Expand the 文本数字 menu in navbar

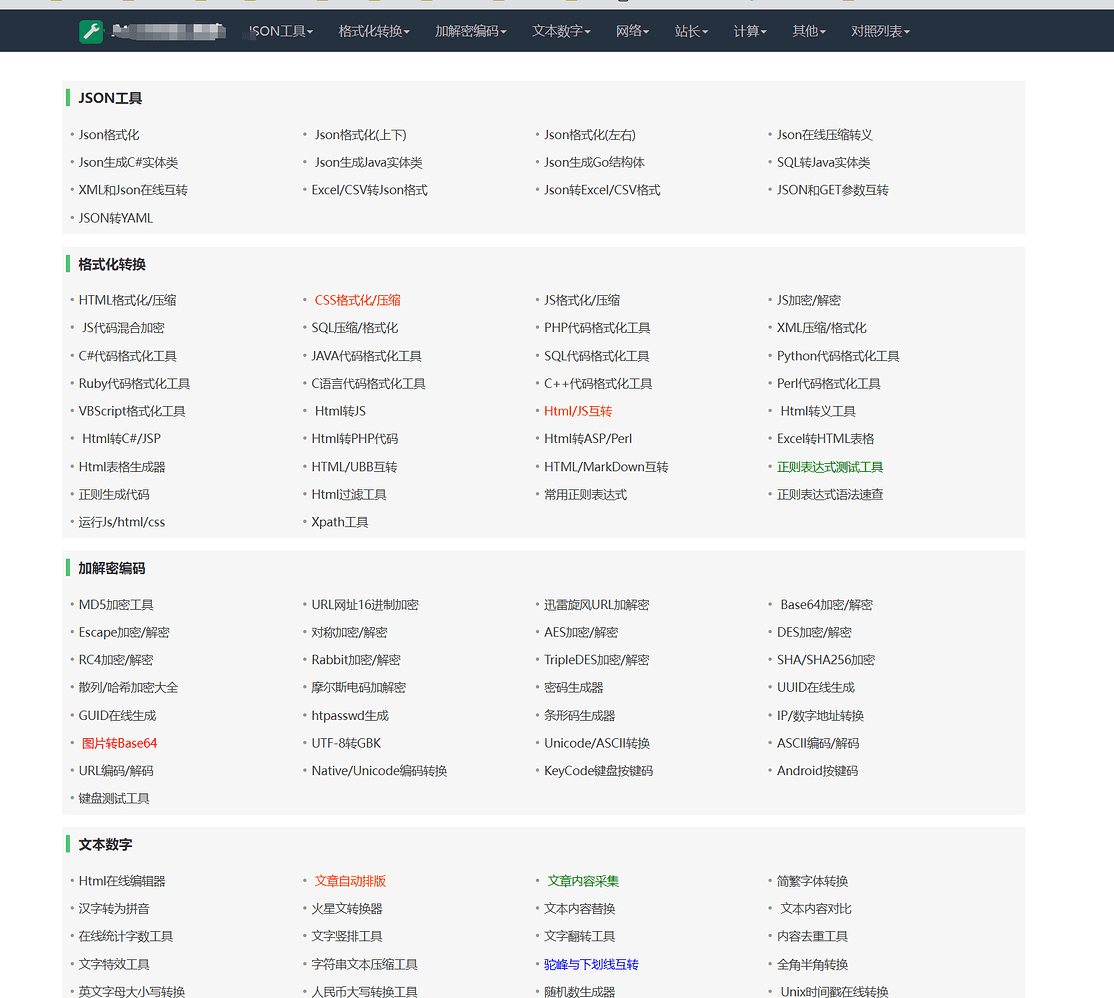561,32
